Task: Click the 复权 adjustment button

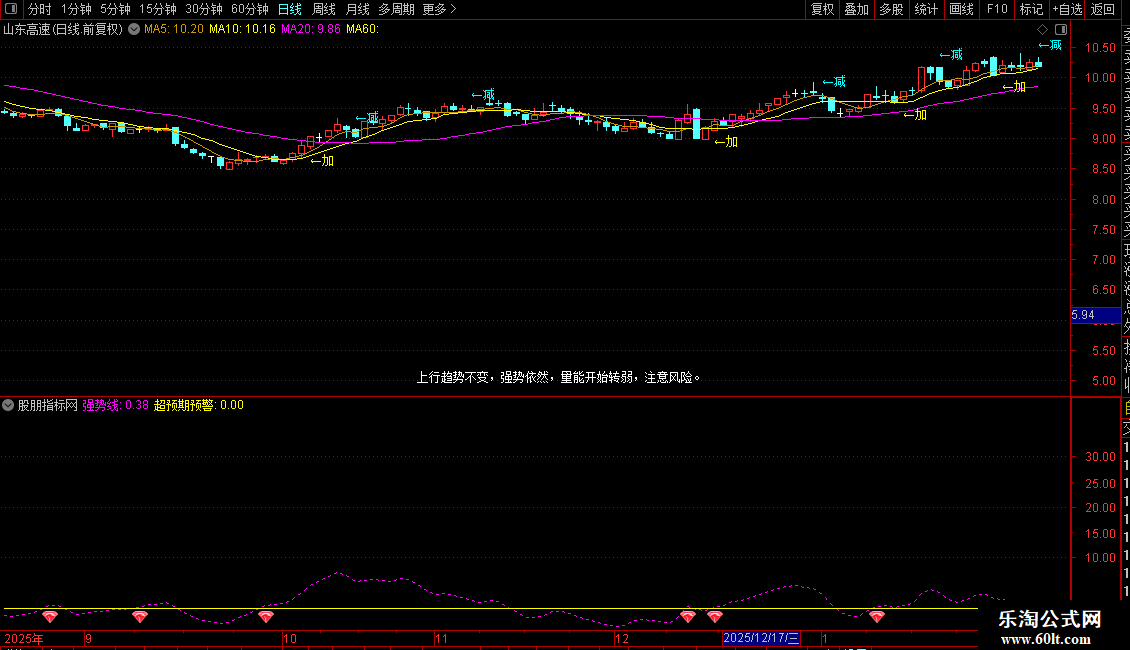Action: (x=822, y=9)
